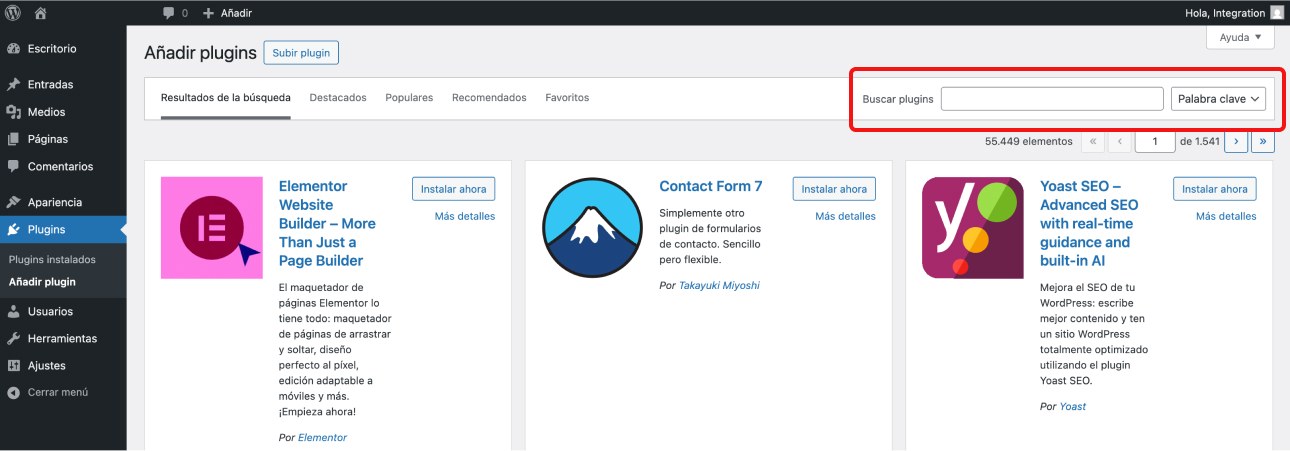The width and height of the screenshot is (1290, 451).
Task: Switch to Destacados tab
Action: [338, 98]
